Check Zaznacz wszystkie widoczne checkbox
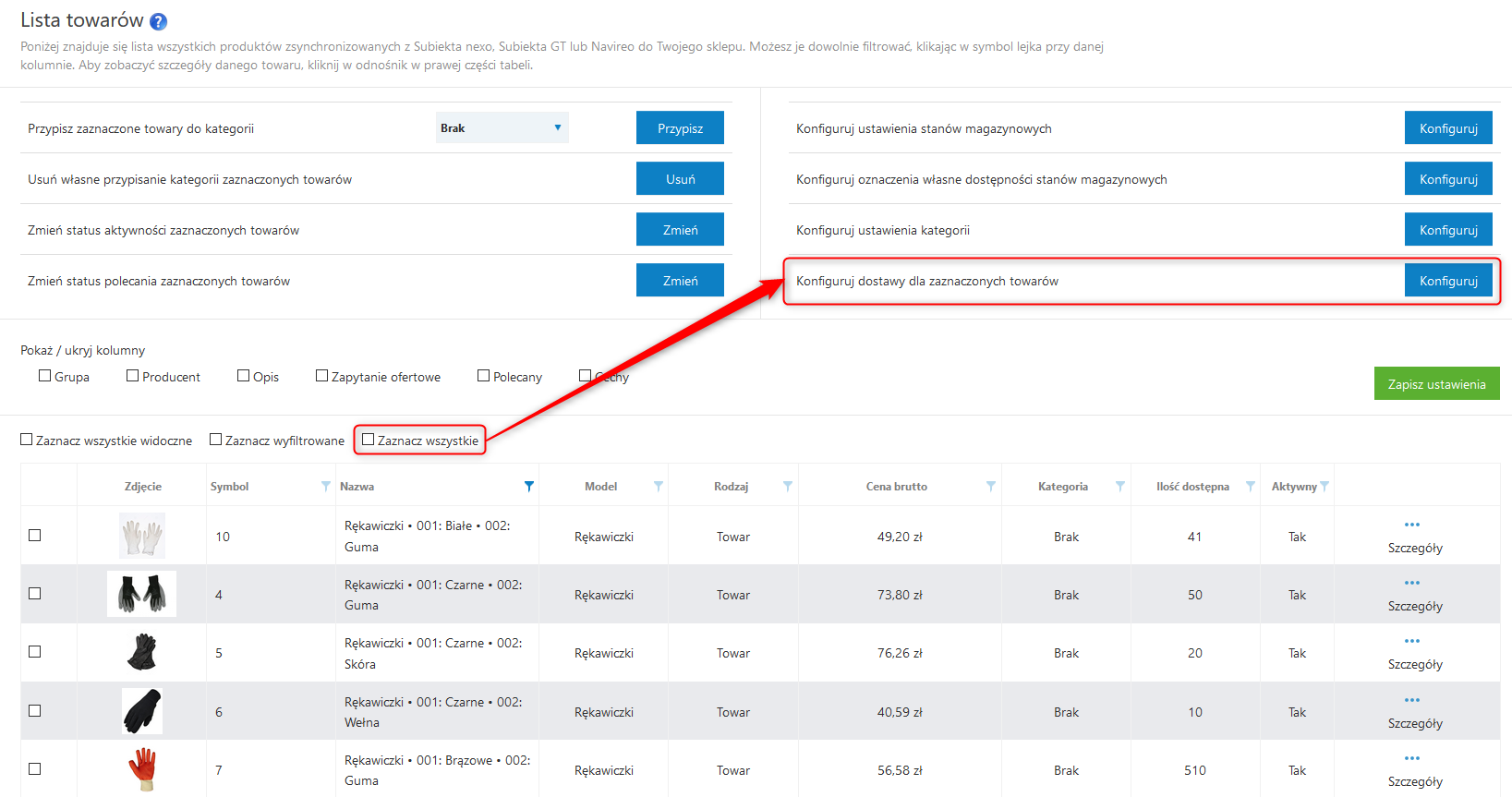This screenshot has width=1512, height=797. tap(27, 440)
